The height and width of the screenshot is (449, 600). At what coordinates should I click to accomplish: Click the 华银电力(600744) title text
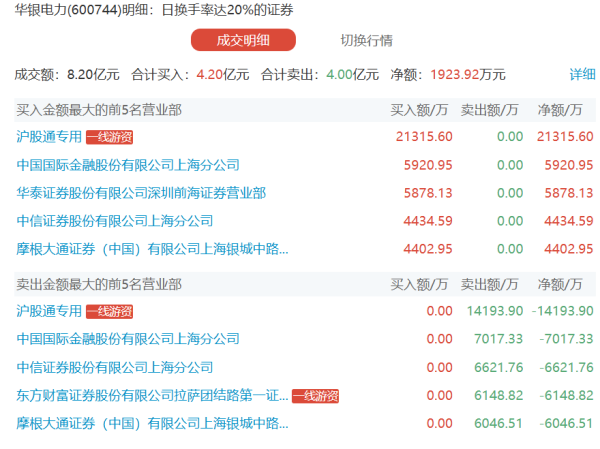(60, 12)
